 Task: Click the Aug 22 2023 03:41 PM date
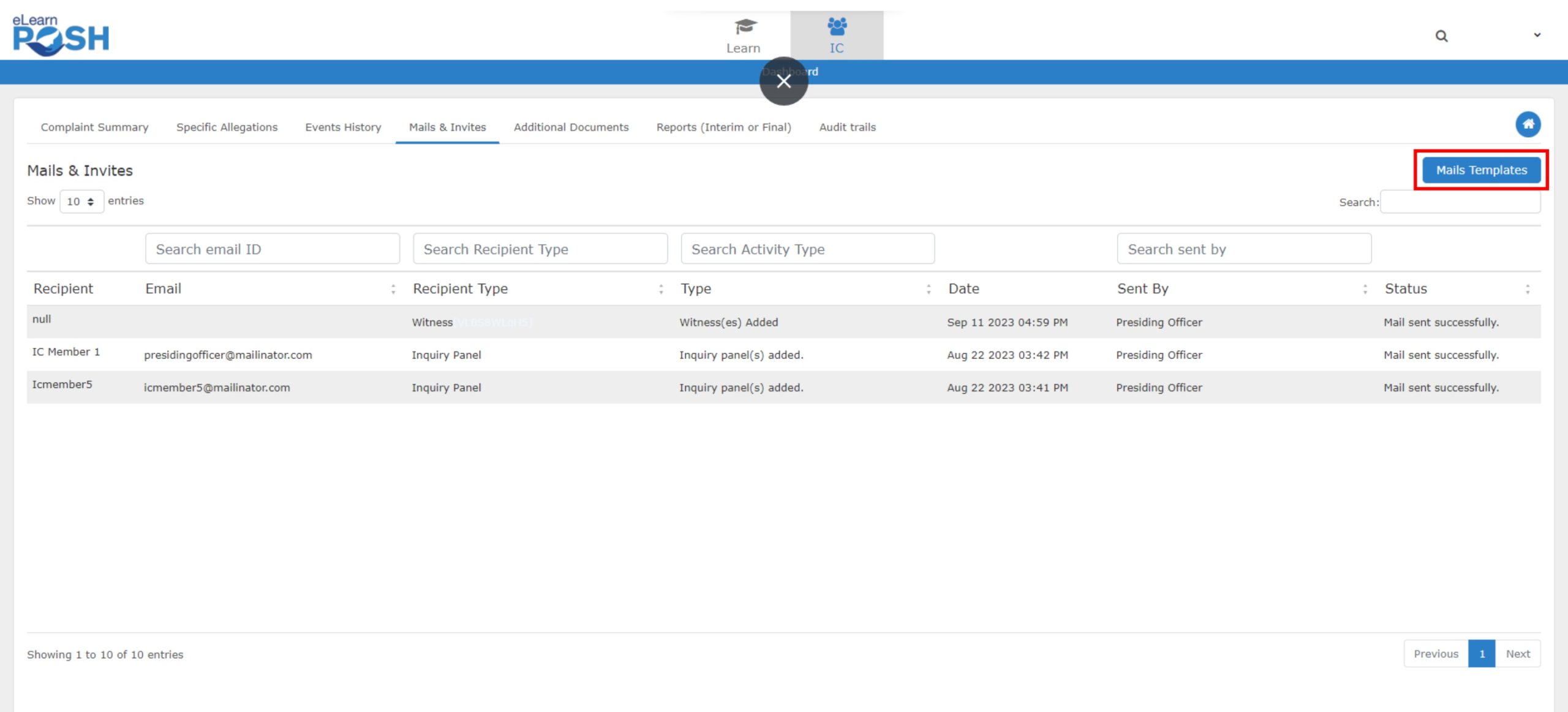[1007, 388]
